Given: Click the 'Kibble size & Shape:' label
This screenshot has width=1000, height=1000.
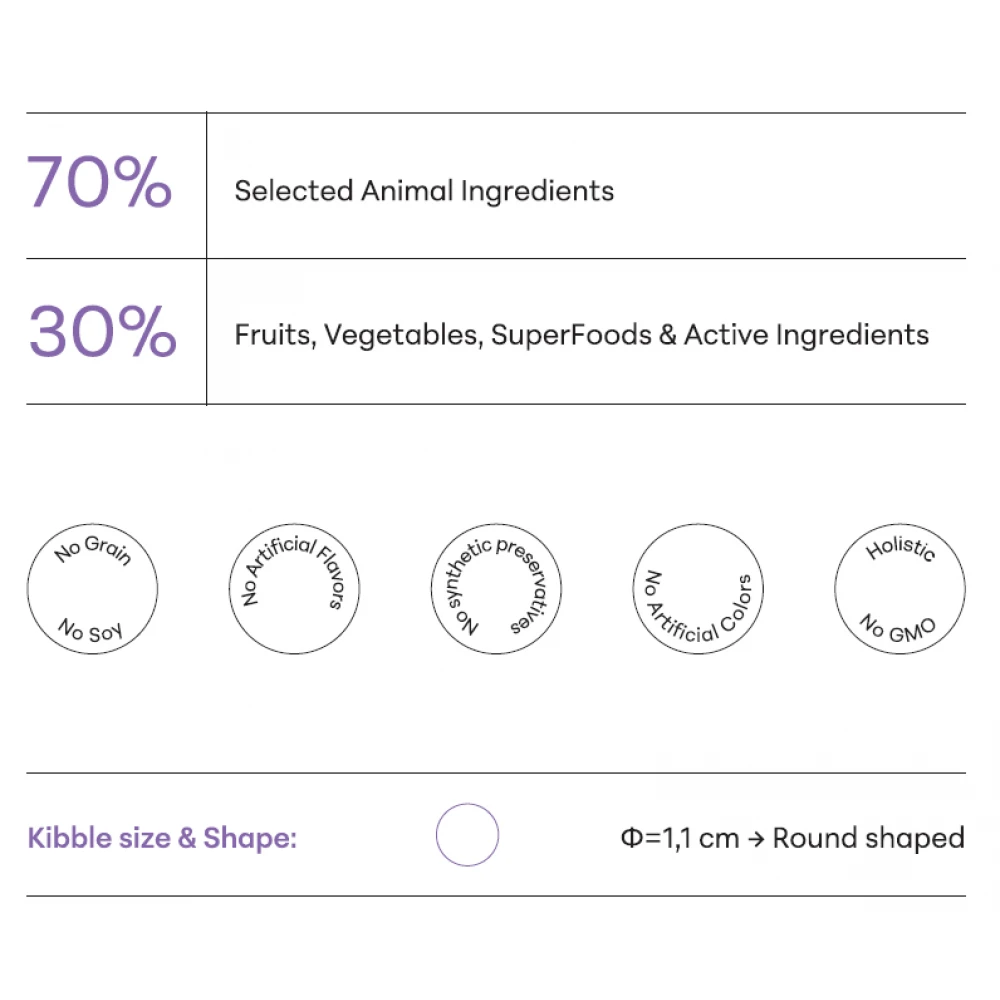Looking at the screenshot, I should click(162, 838).
